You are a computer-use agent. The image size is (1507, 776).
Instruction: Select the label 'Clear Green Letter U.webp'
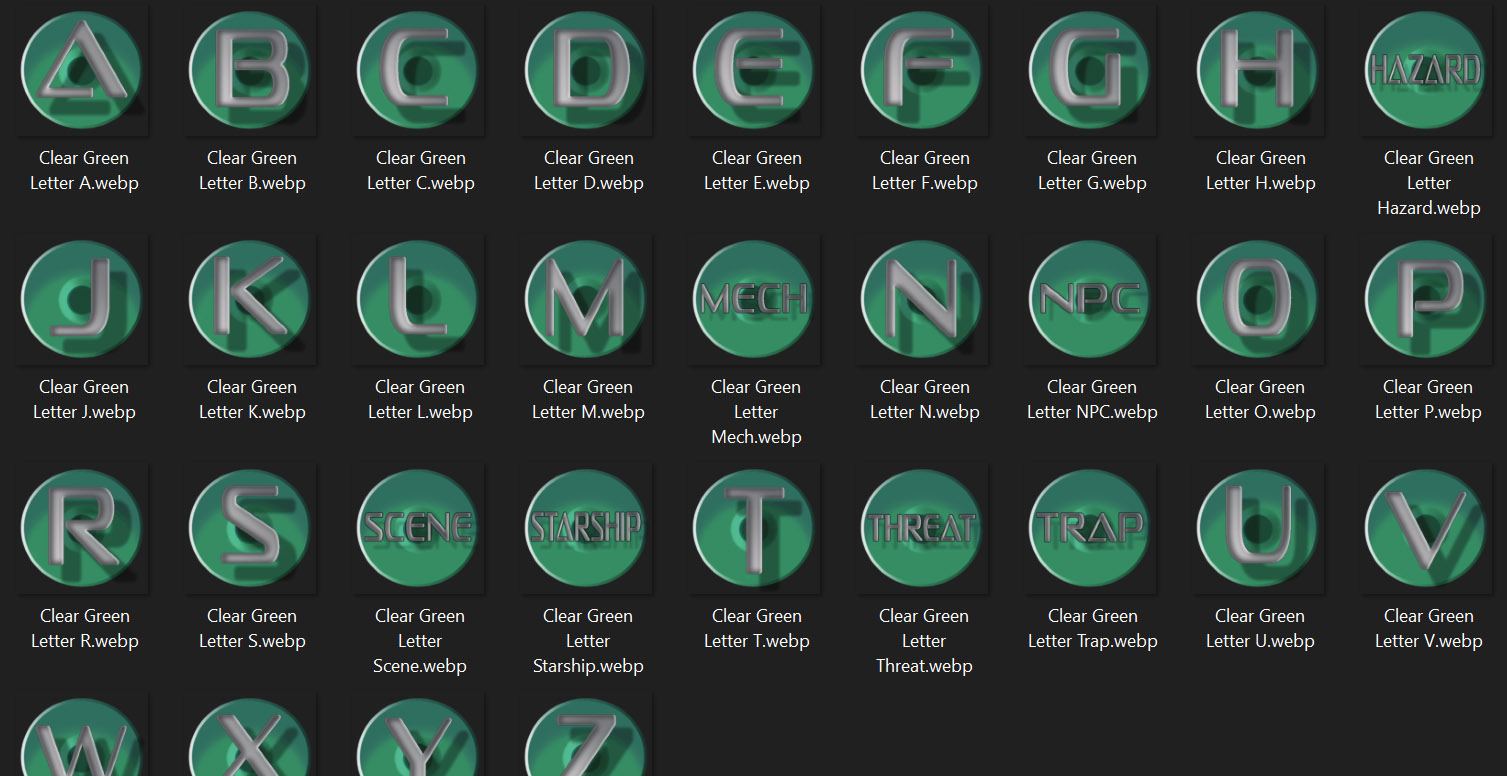pyautogui.click(x=1260, y=628)
